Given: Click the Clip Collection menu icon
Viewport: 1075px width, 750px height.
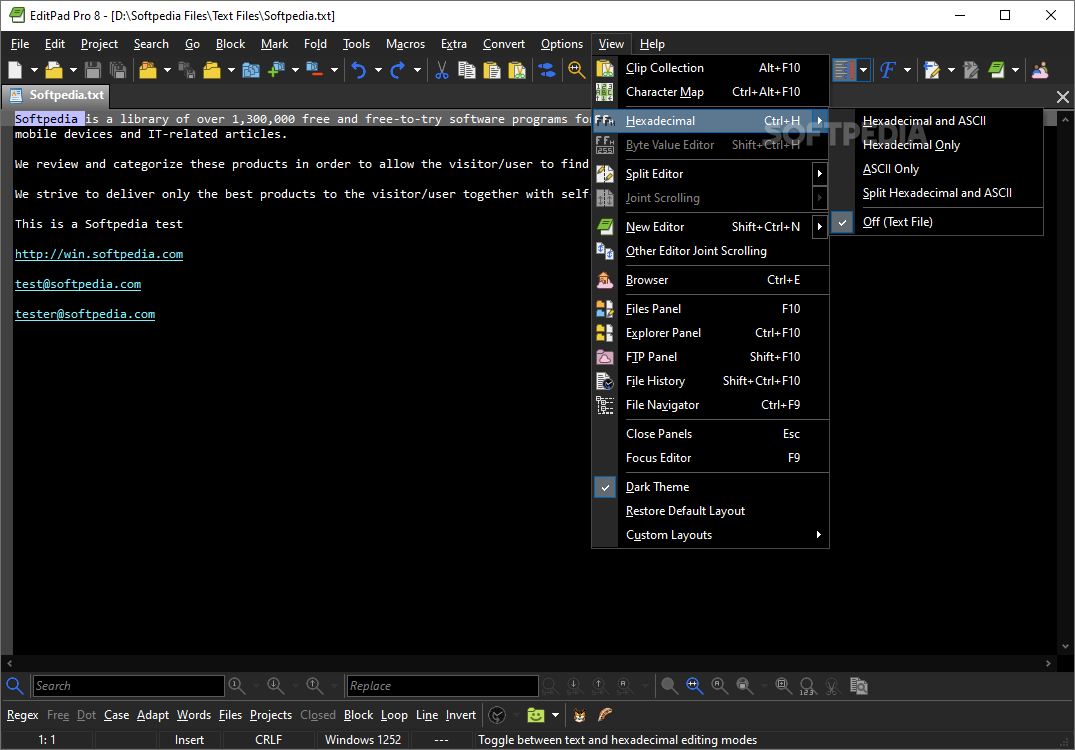Looking at the screenshot, I should coord(605,68).
